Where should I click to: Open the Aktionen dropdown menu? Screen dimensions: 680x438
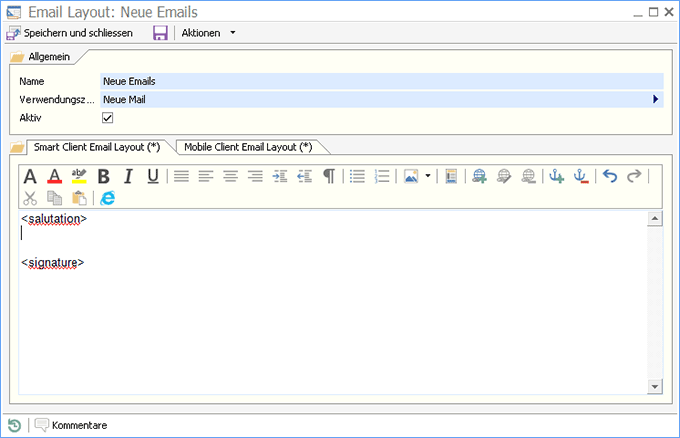click(x=208, y=33)
